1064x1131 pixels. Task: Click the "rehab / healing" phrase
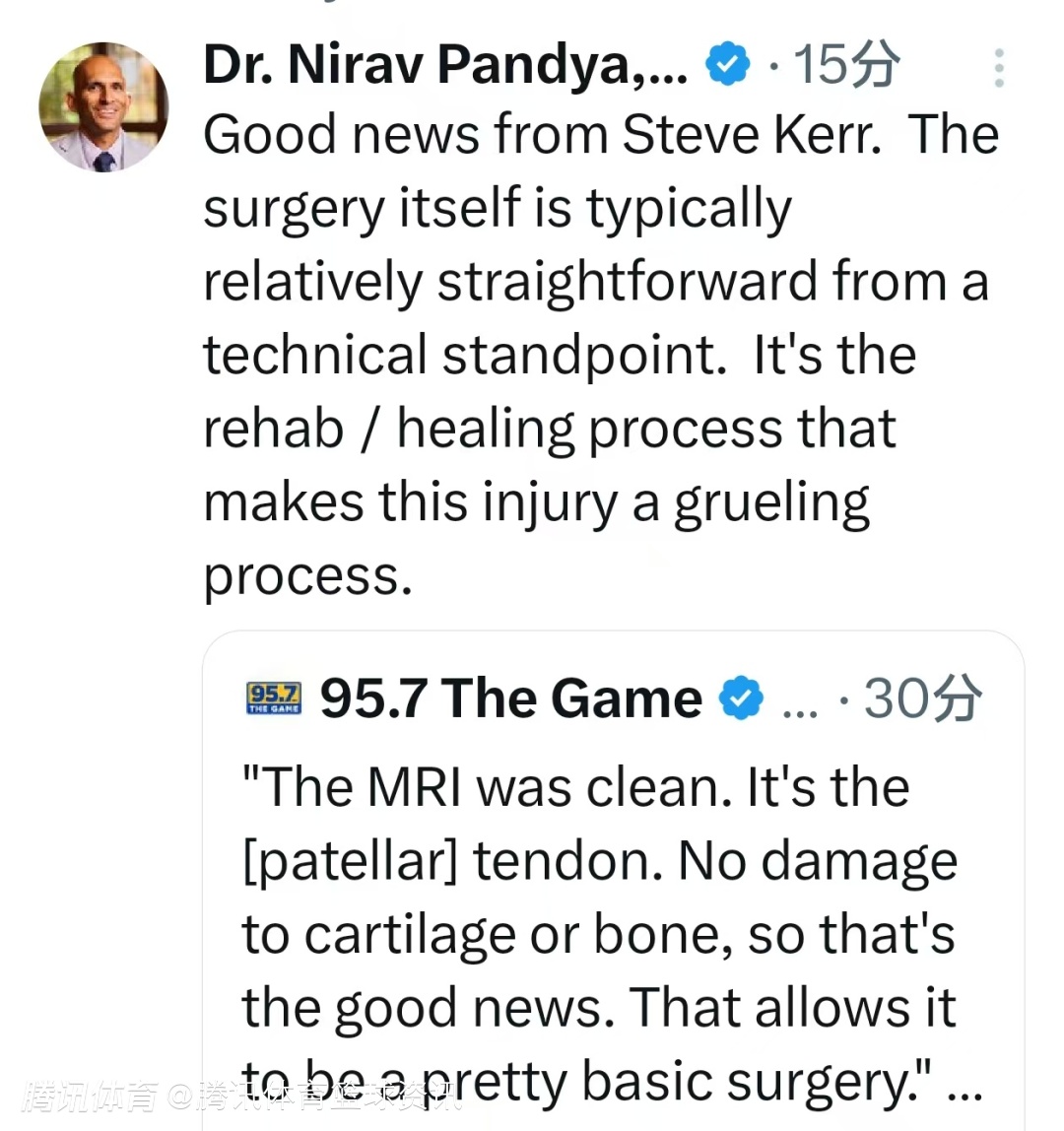click(x=389, y=430)
